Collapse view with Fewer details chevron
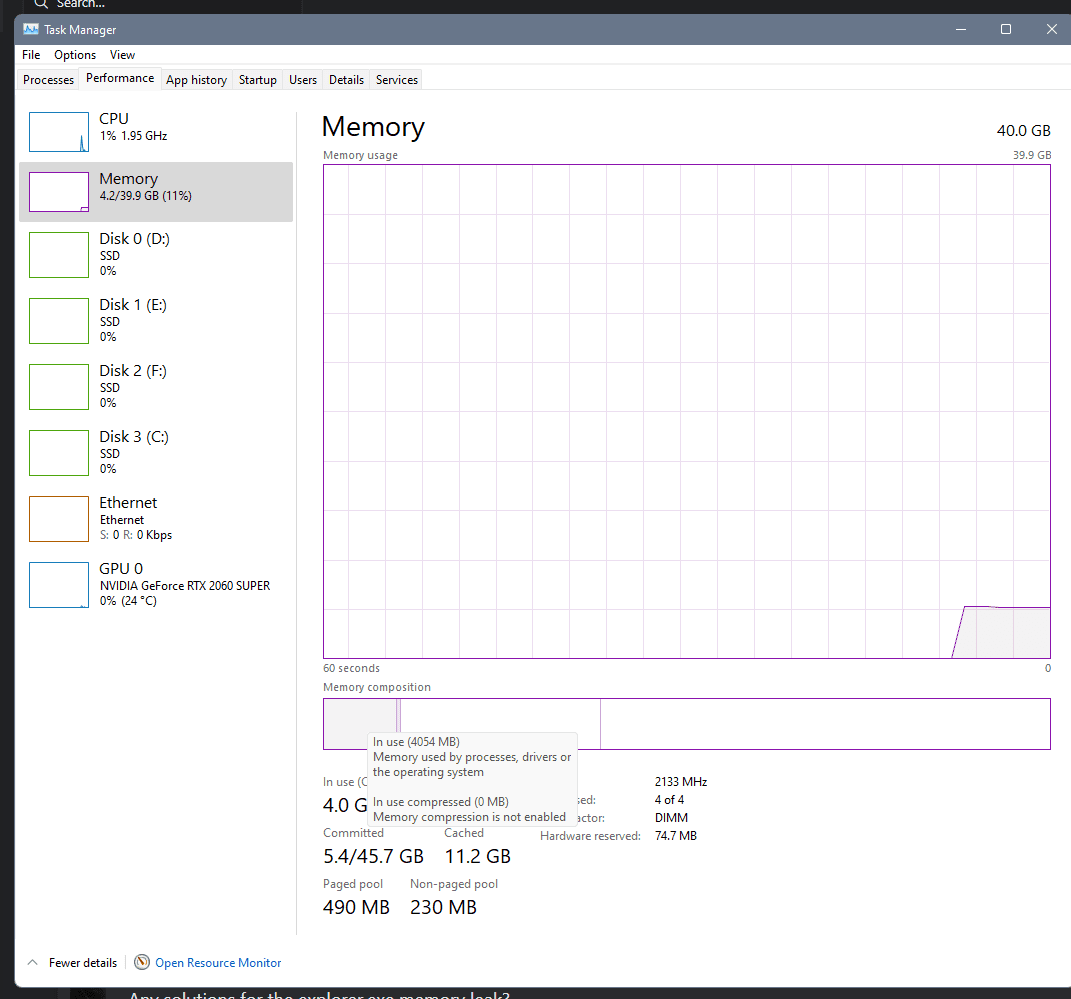Image resolution: width=1071 pixels, height=999 pixels. pos(32,962)
